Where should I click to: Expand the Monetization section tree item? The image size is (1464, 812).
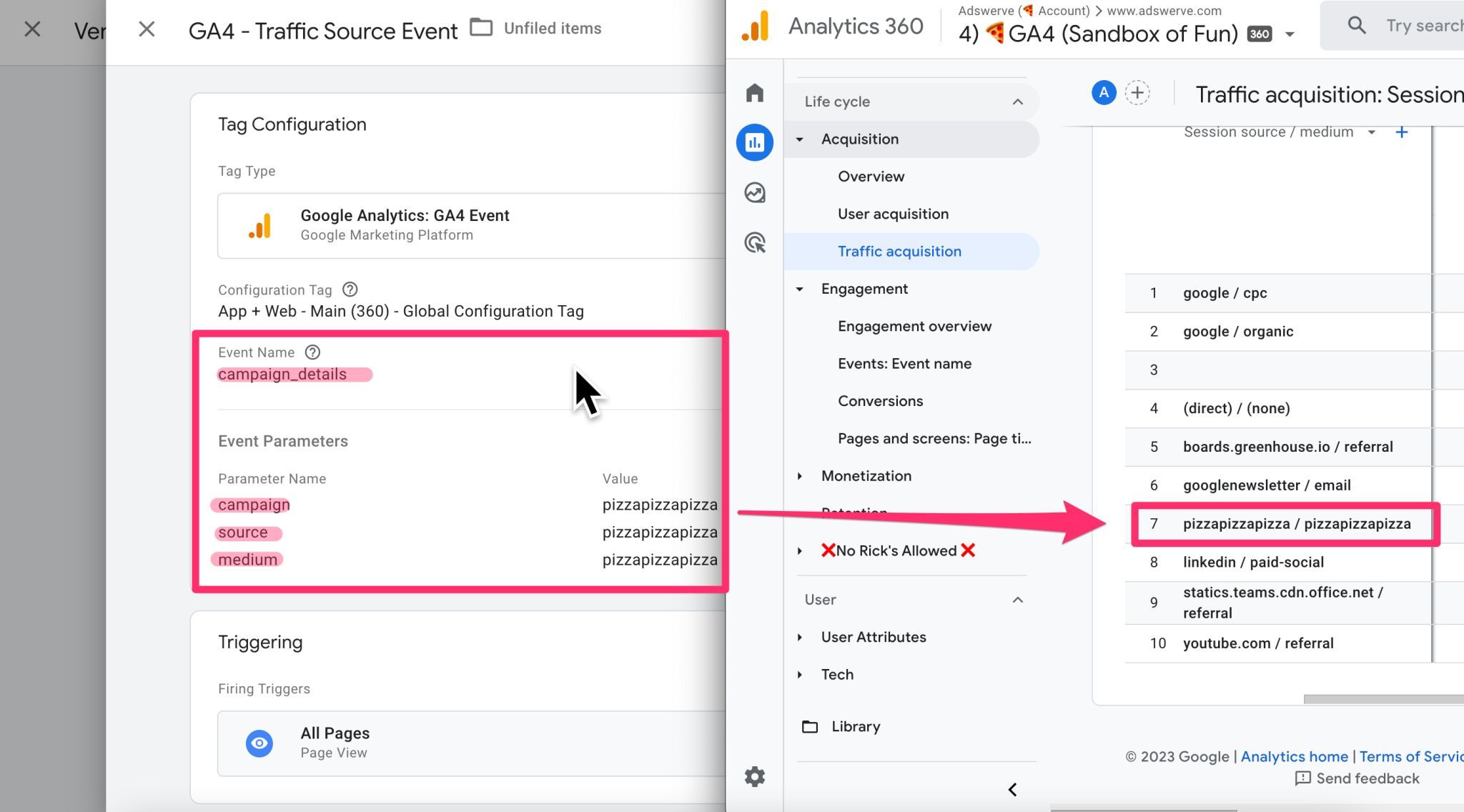[x=800, y=477]
